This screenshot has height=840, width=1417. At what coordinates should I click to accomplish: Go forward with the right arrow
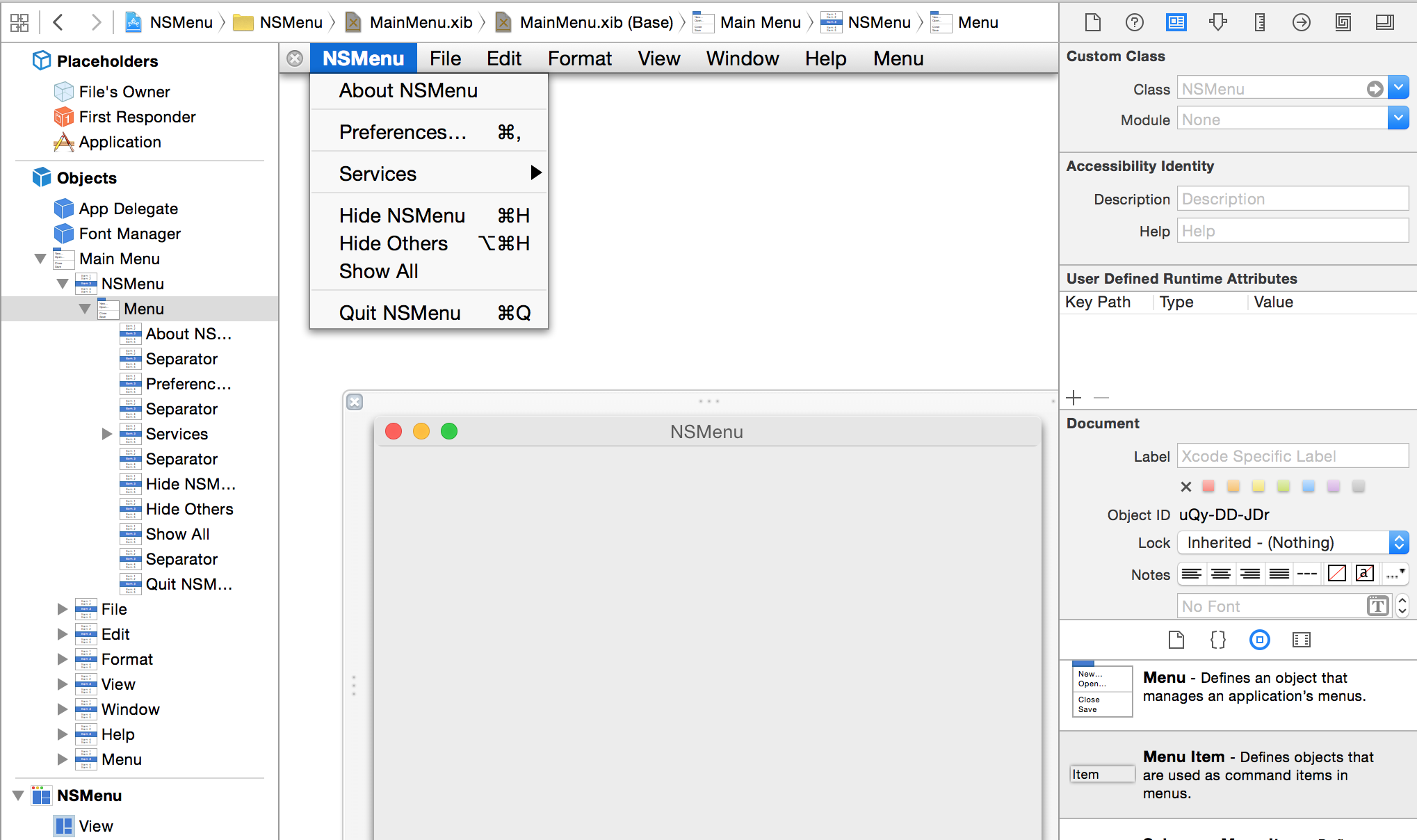coord(96,22)
